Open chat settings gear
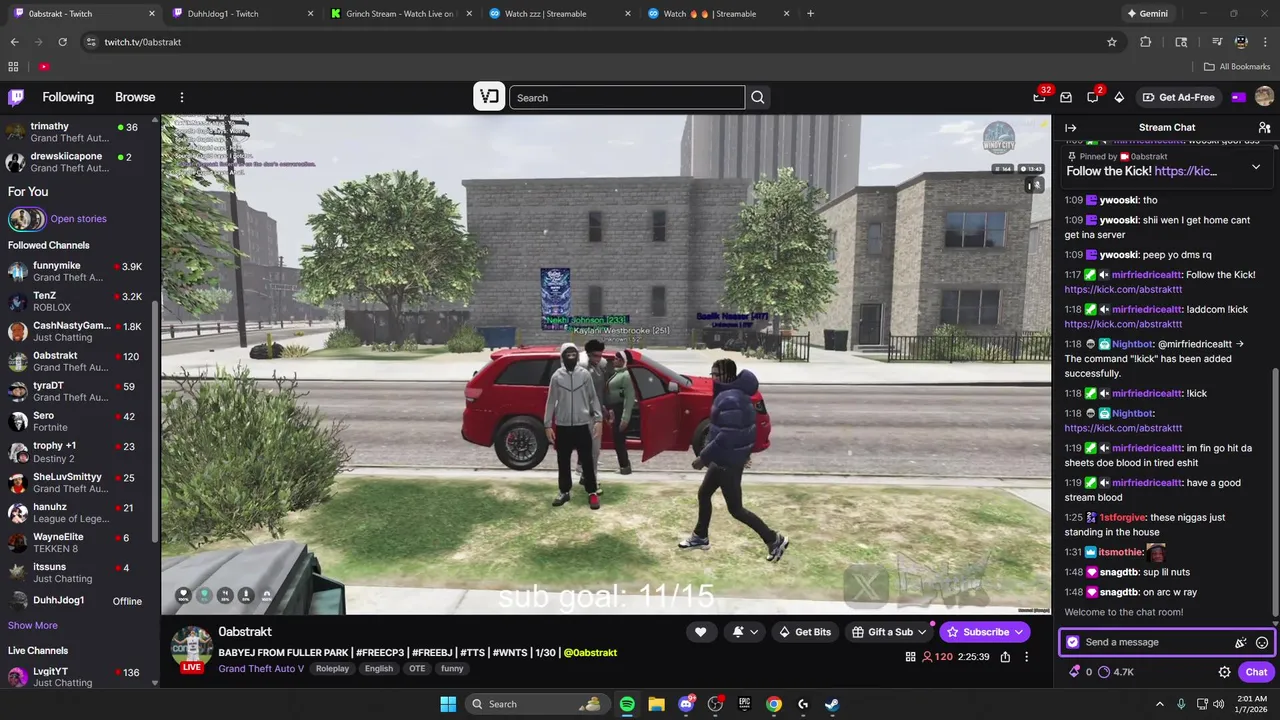 (x=1224, y=672)
